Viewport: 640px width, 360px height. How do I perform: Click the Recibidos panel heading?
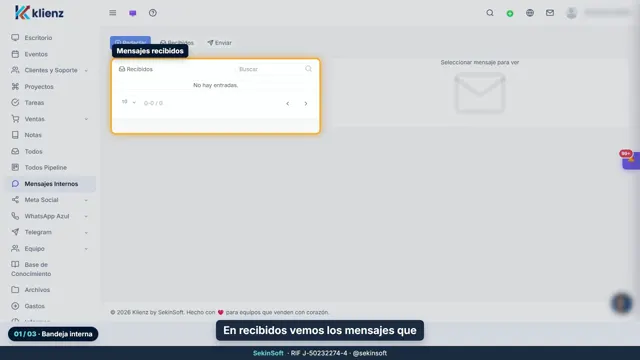[136, 69]
